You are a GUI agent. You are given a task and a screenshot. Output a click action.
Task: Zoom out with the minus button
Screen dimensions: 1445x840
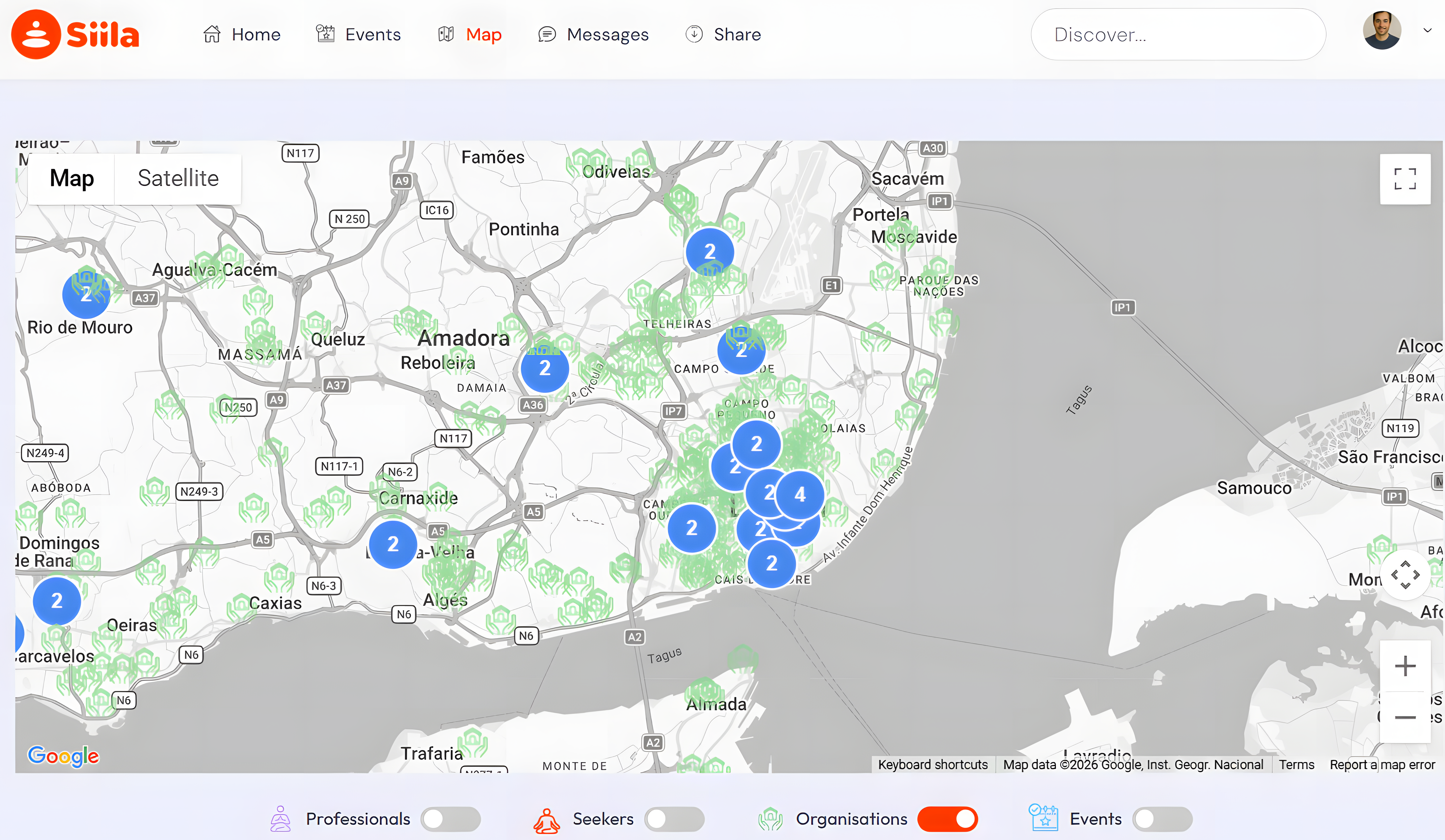click(x=1405, y=717)
